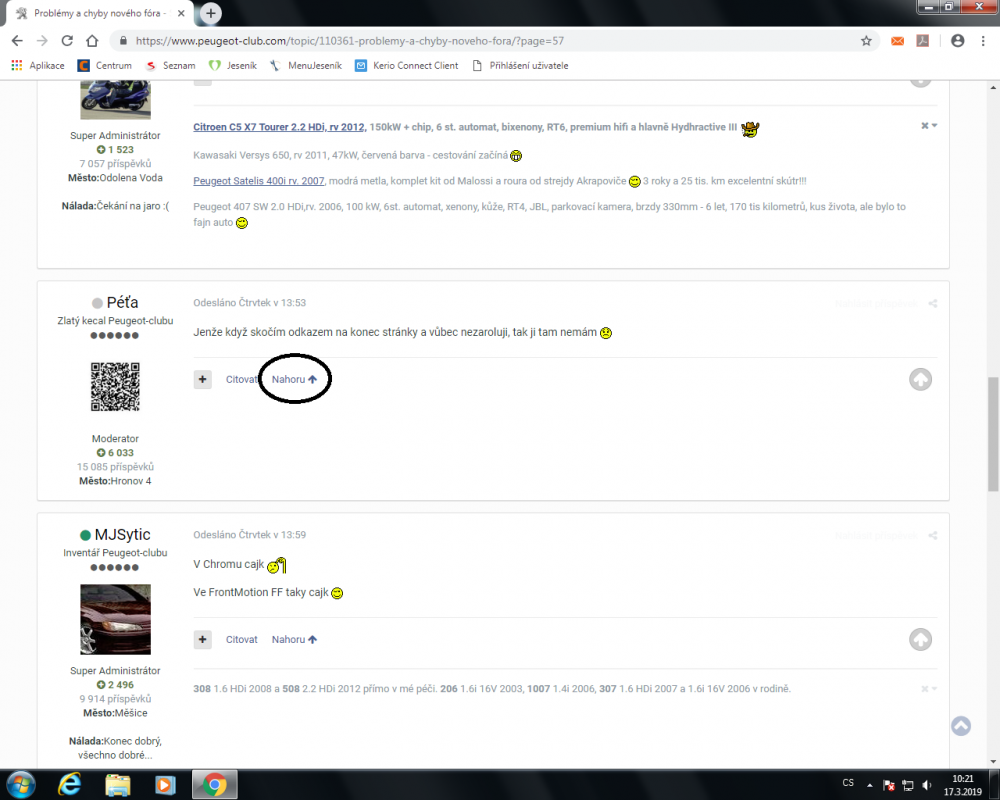This screenshot has height=800, width=1000.
Task: Launch Internet Explorer from the taskbar
Action: click(x=70, y=784)
